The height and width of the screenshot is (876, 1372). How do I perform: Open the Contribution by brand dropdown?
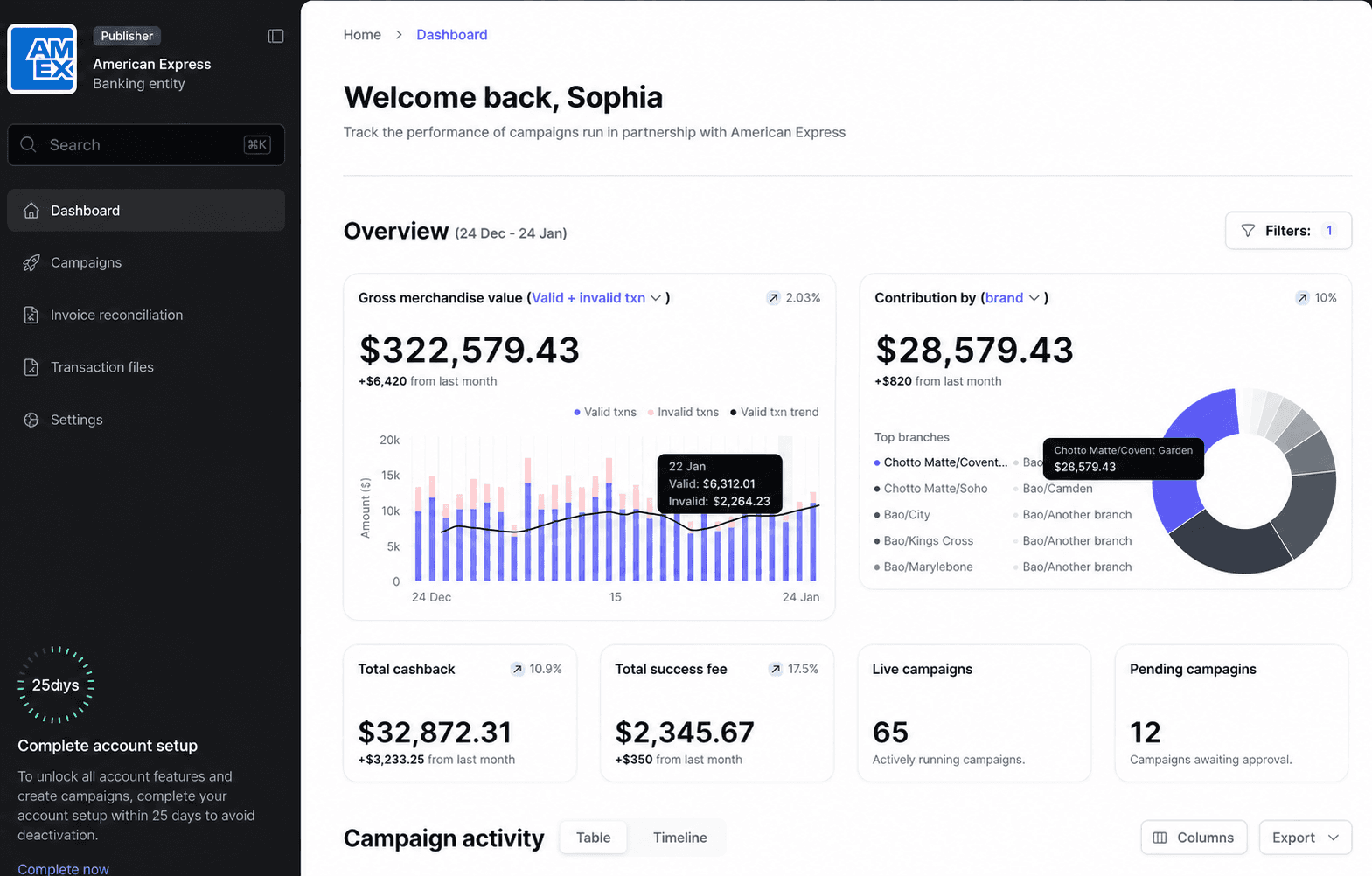(x=1013, y=298)
